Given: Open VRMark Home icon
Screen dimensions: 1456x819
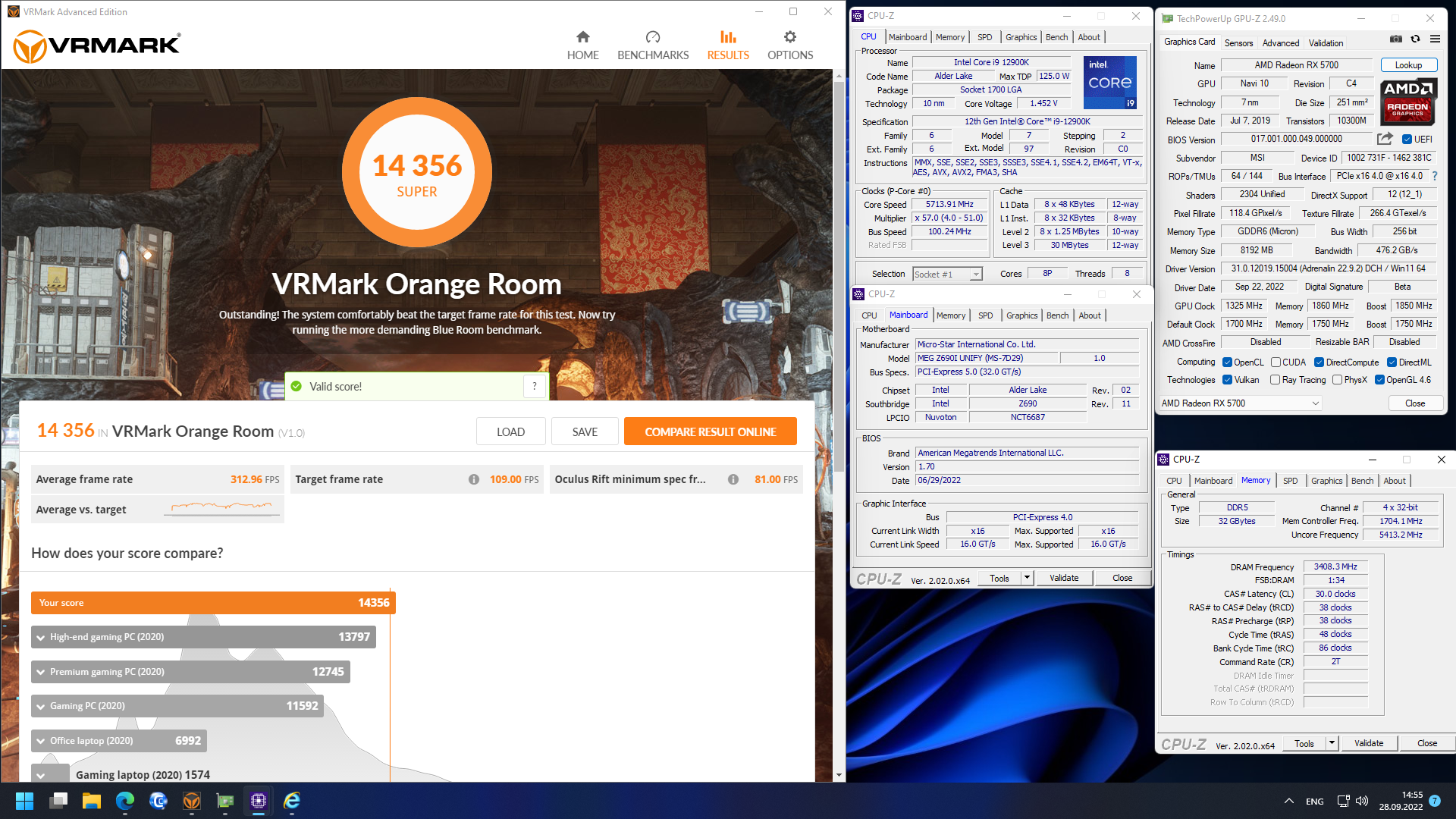Looking at the screenshot, I should coord(582,37).
